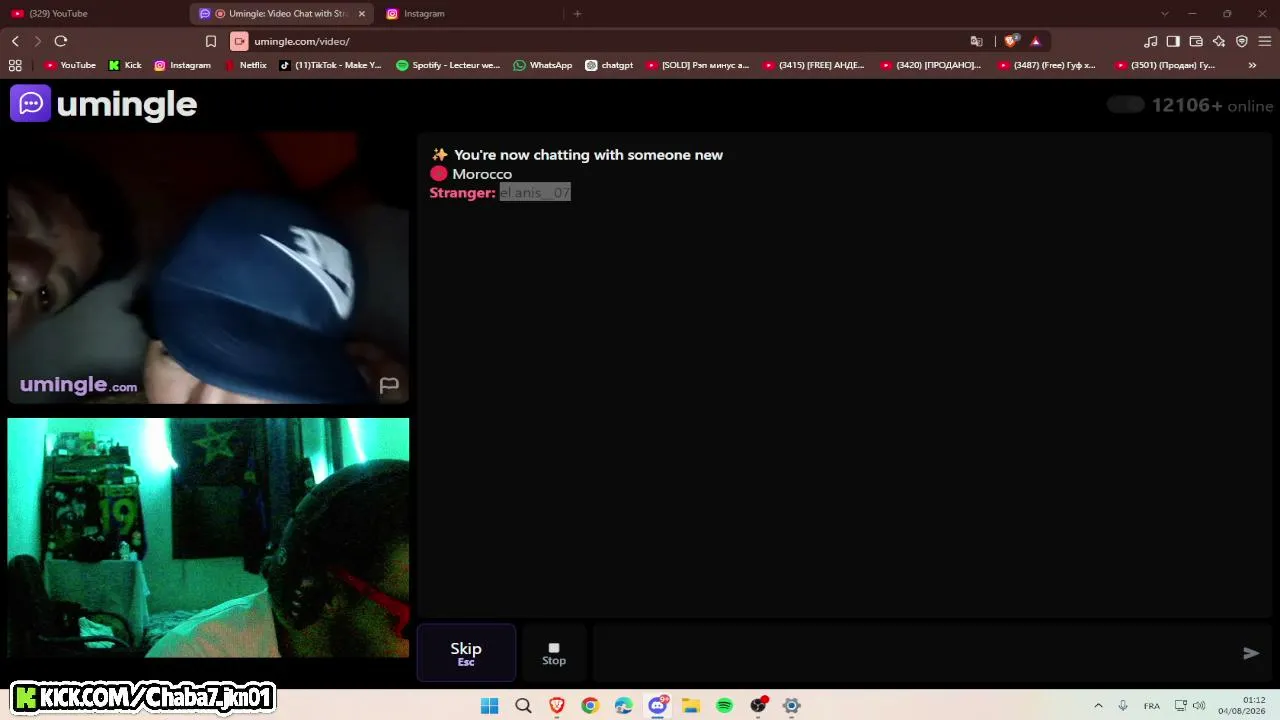Expand the hidden bookmarks chevron
This screenshot has width=1280, height=720.
[x=1252, y=65]
